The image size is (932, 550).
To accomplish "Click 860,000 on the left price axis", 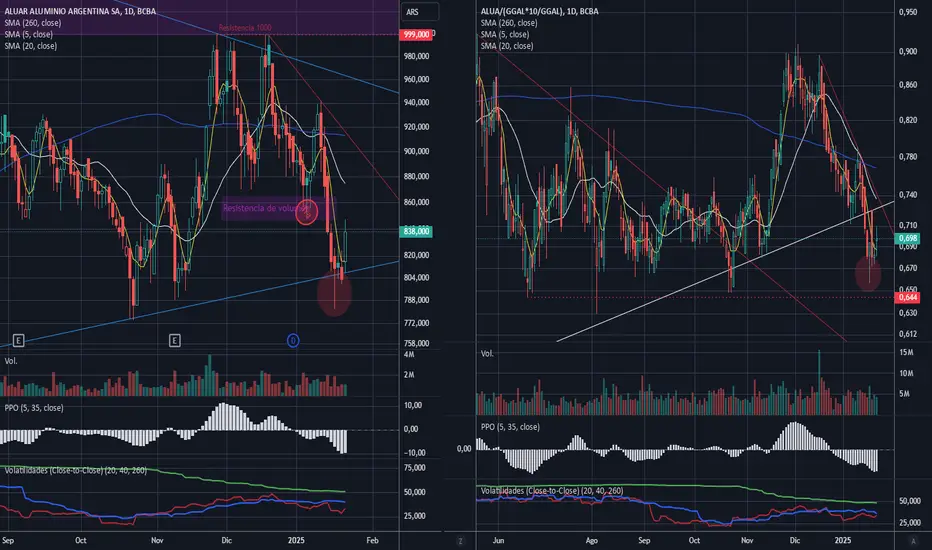I will 417,202.
